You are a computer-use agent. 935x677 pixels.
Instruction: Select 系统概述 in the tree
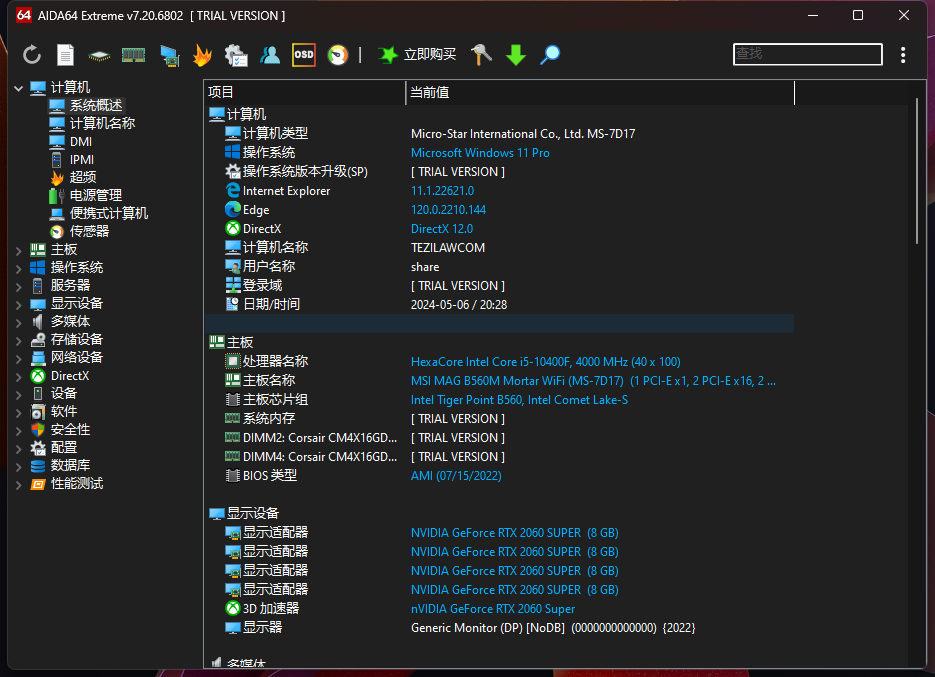(95, 106)
